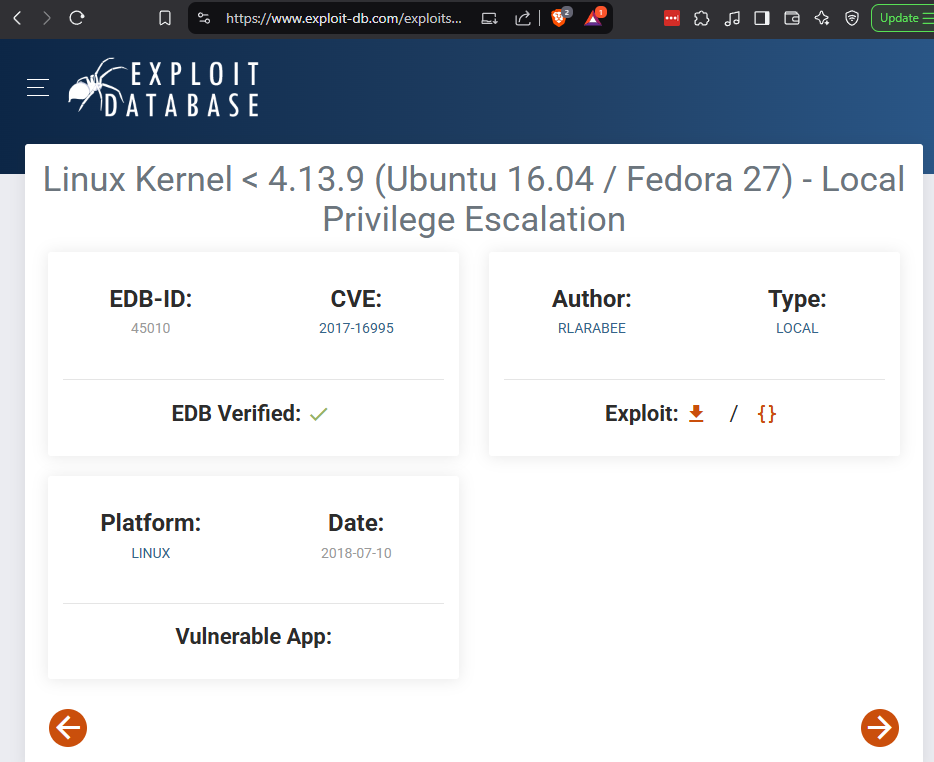Open LINUX platform link
This screenshot has width=934, height=762.
151,553
